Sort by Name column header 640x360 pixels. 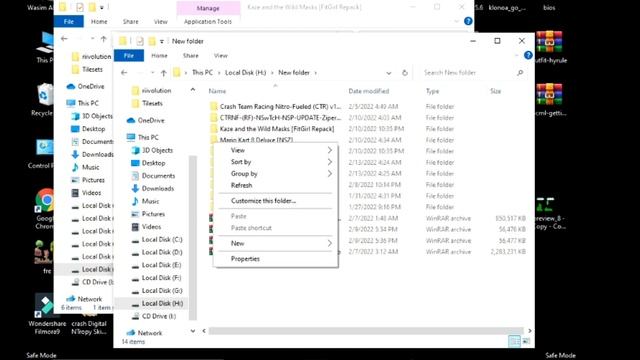[x=217, y=91]
